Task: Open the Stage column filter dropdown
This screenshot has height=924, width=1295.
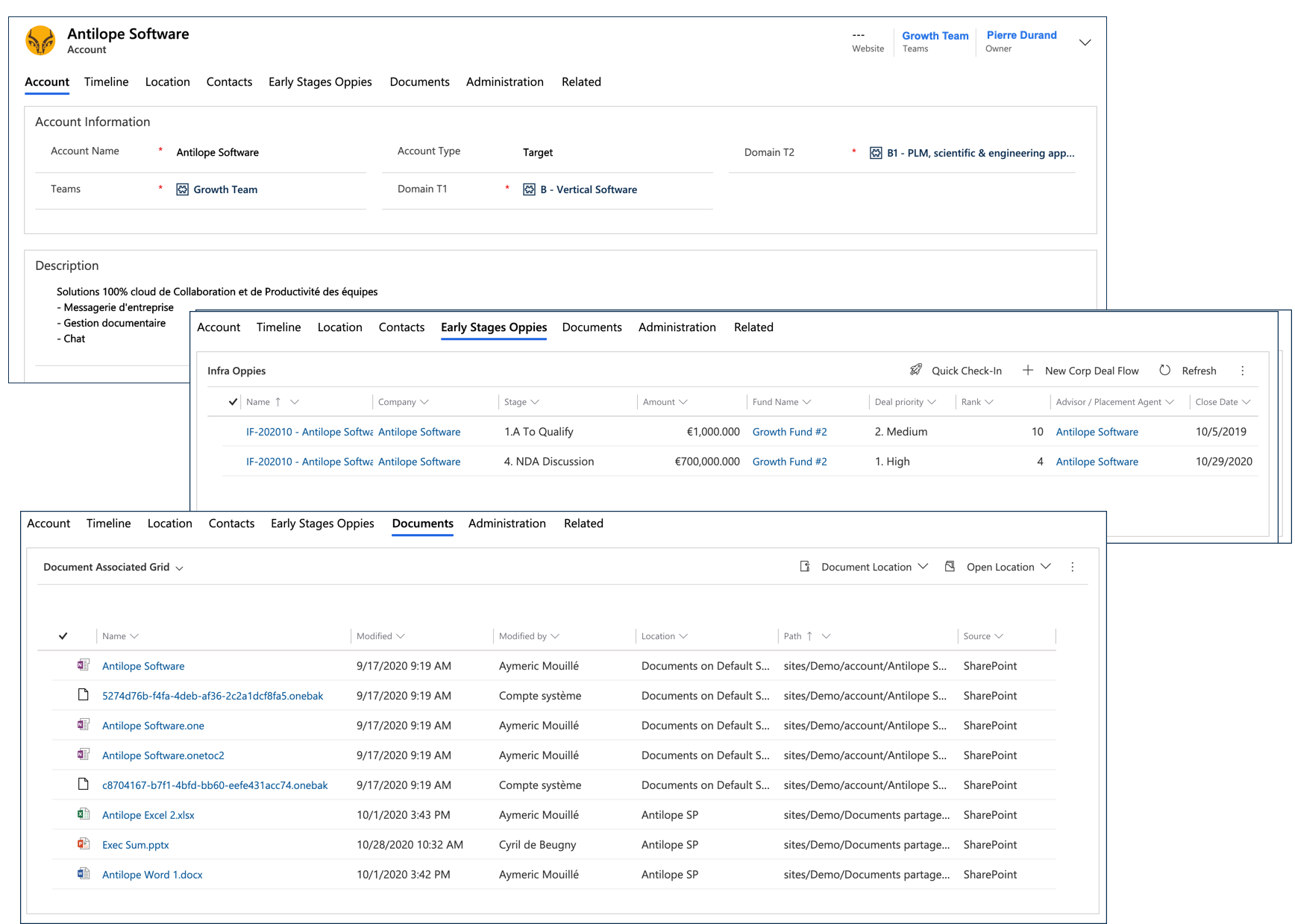Action: pos(535,402)
